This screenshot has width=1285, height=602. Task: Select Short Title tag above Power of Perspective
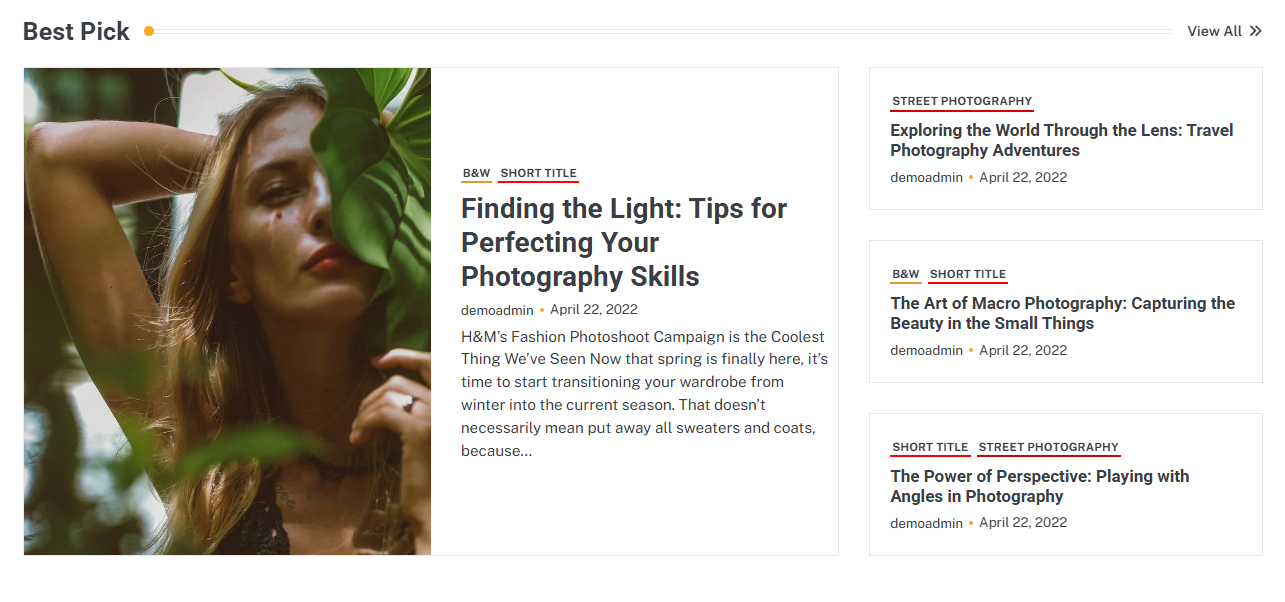point(930,447)
